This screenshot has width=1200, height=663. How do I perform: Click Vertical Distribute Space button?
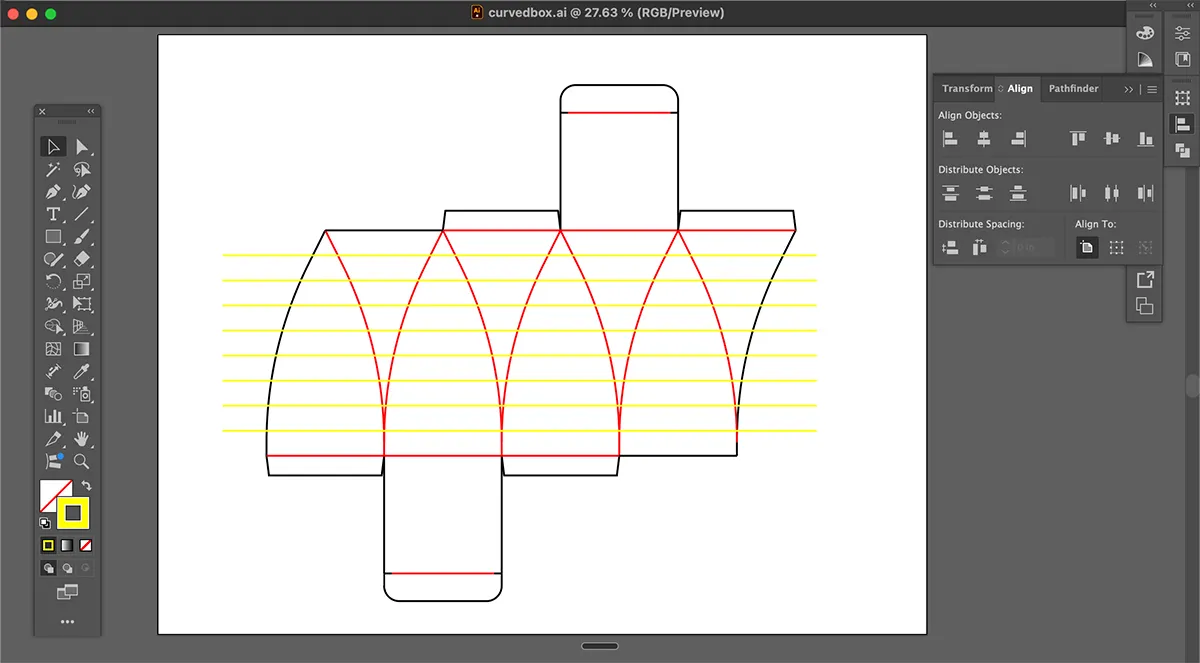pyautogui.click(x=950, y=247)
